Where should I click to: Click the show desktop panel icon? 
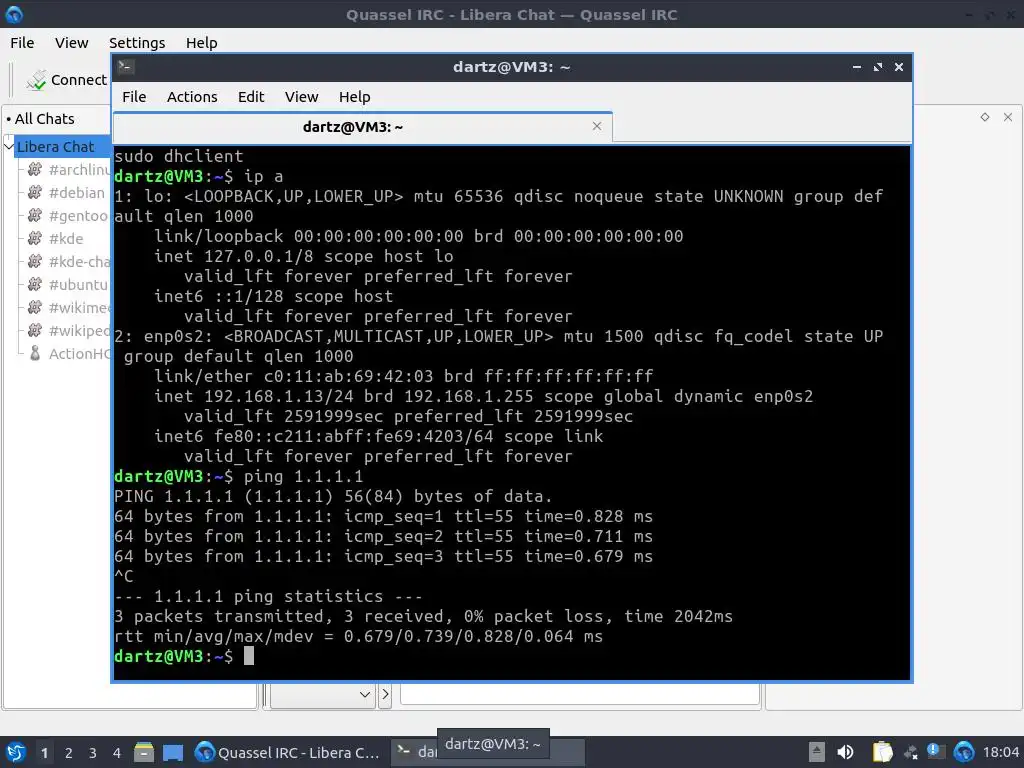[173, 752]
